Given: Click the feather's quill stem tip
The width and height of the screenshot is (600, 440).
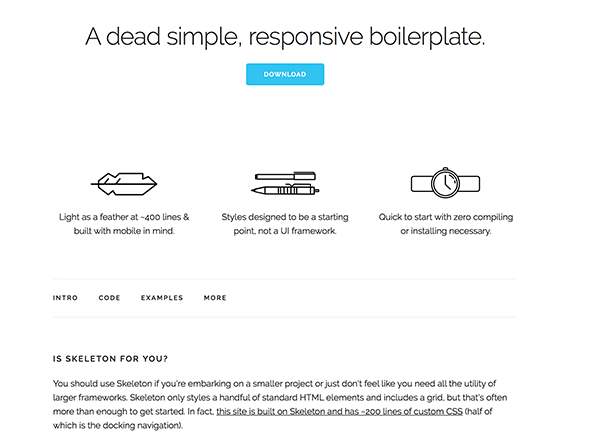Looking at the screenshot, I should [x=93, y=184].
